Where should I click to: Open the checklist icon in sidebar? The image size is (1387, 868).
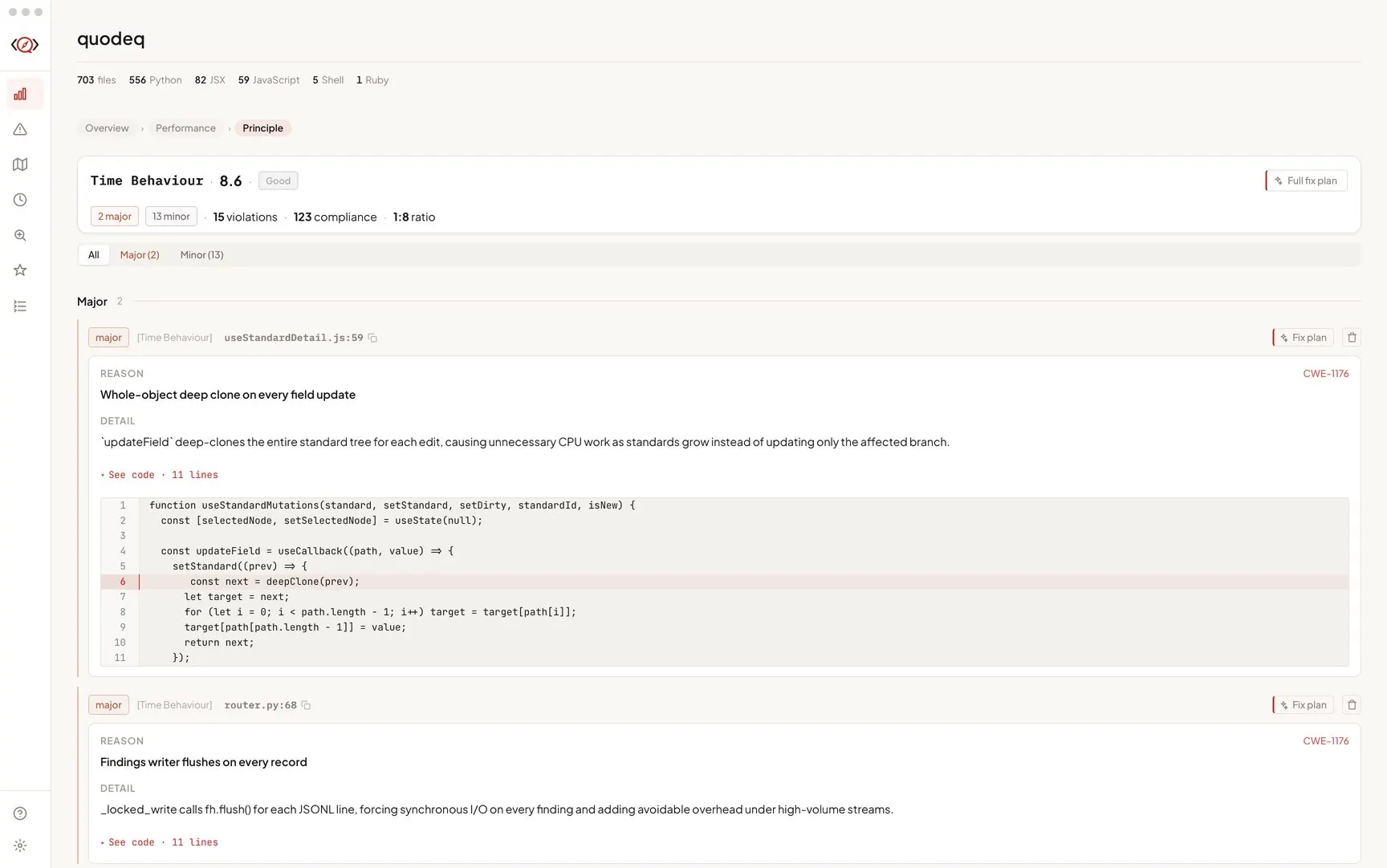(20, 306)
